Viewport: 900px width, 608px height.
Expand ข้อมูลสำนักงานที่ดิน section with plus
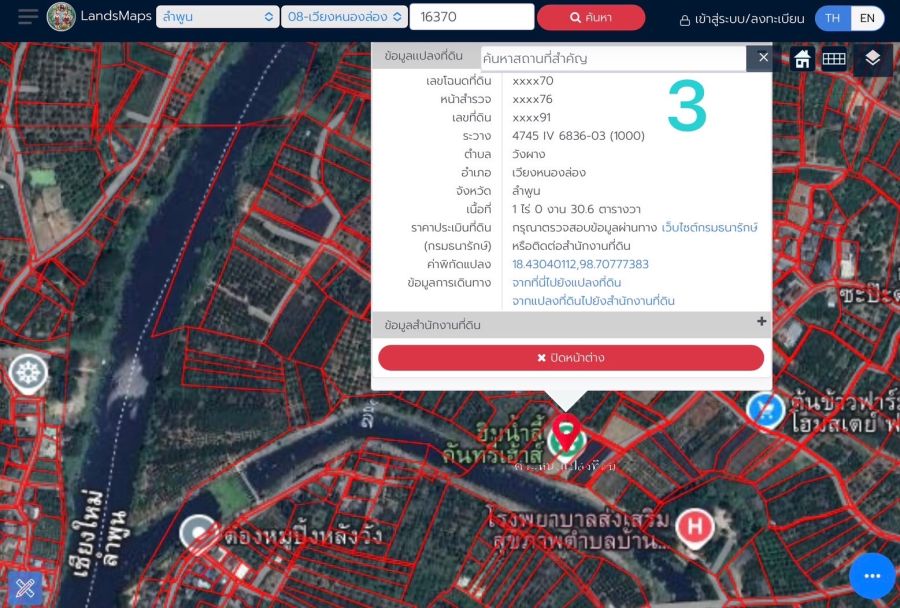pos(761,322)
